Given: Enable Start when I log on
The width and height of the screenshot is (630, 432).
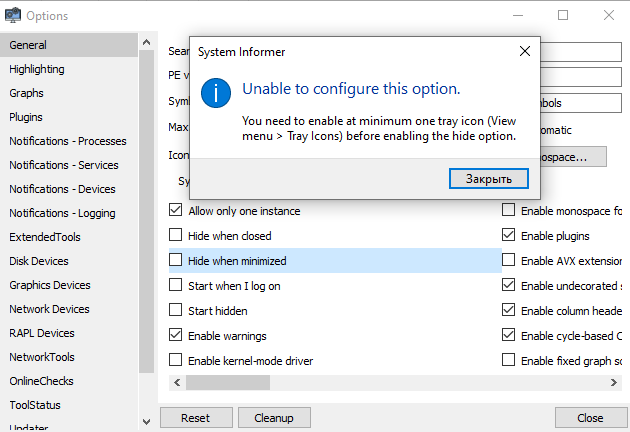Looking at the screenshot, I should tap(176, 285).
